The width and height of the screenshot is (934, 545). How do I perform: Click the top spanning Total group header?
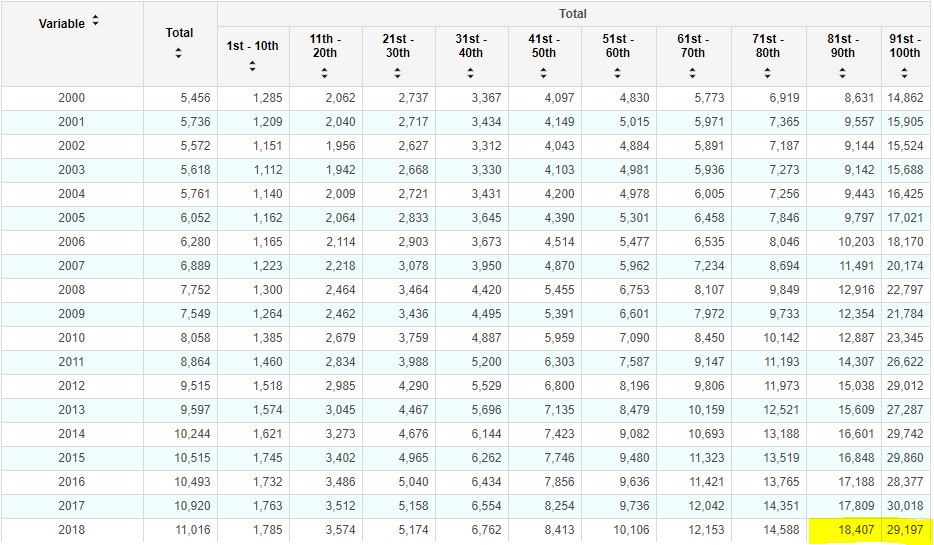point(572,14)
